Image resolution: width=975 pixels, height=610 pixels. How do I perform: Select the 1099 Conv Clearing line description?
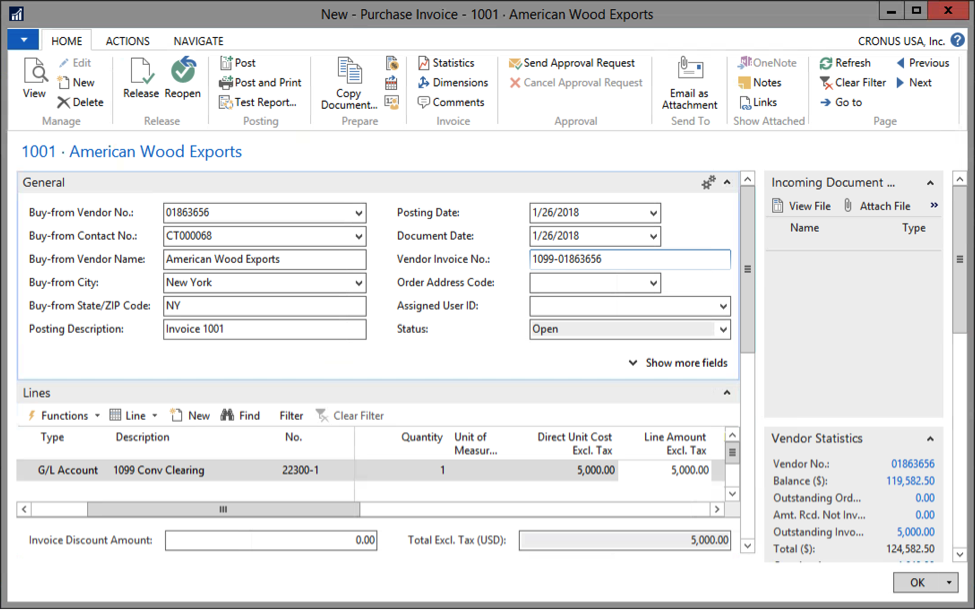point(159,470)
